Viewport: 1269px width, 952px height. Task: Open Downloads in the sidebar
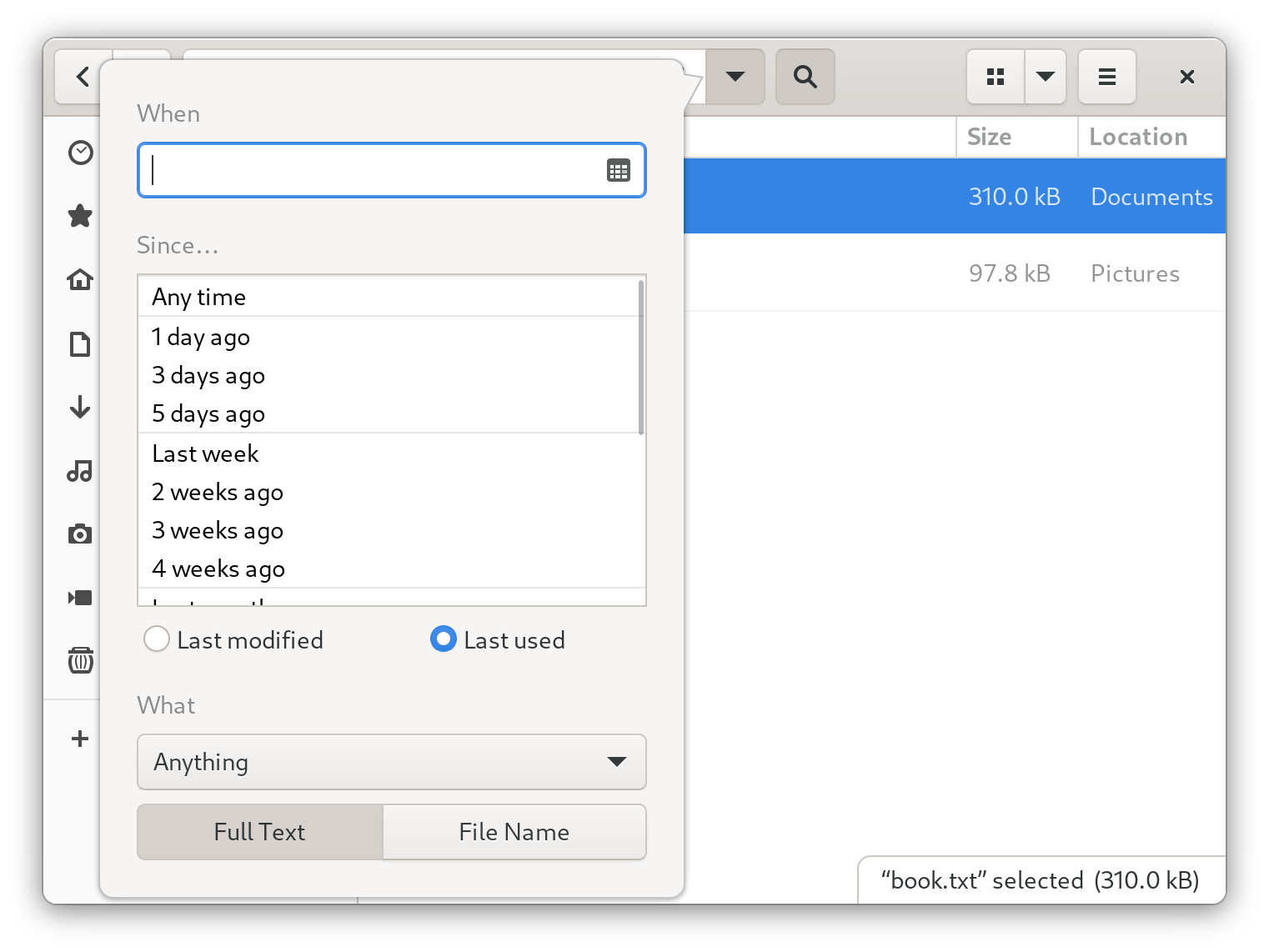(80, 407)
